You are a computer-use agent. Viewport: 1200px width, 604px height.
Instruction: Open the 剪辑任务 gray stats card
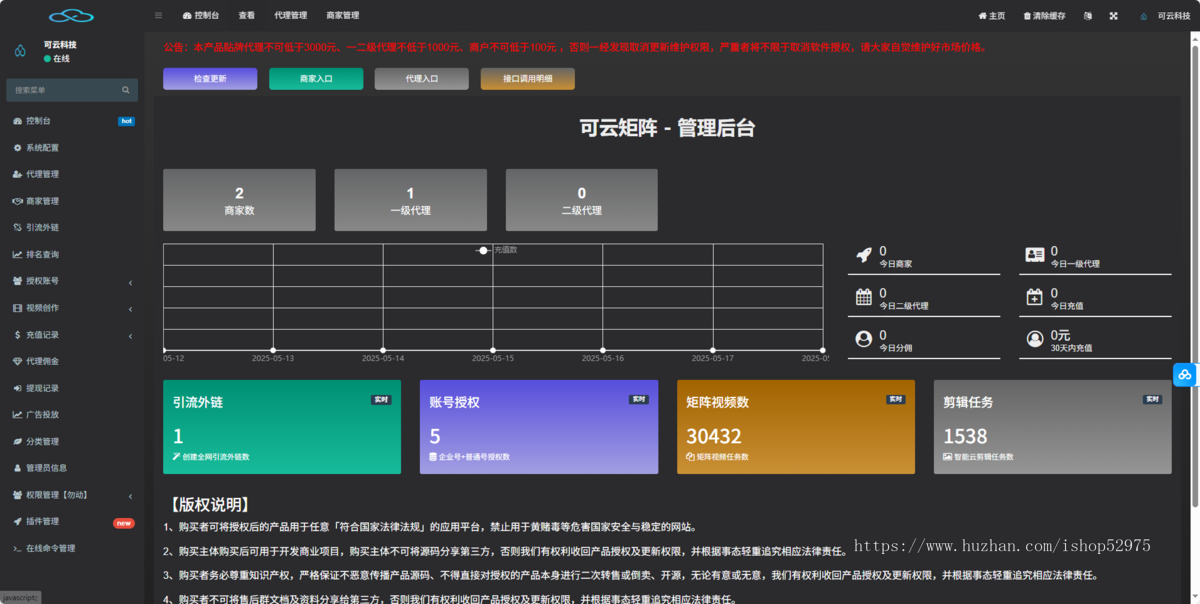point(1053,427)
